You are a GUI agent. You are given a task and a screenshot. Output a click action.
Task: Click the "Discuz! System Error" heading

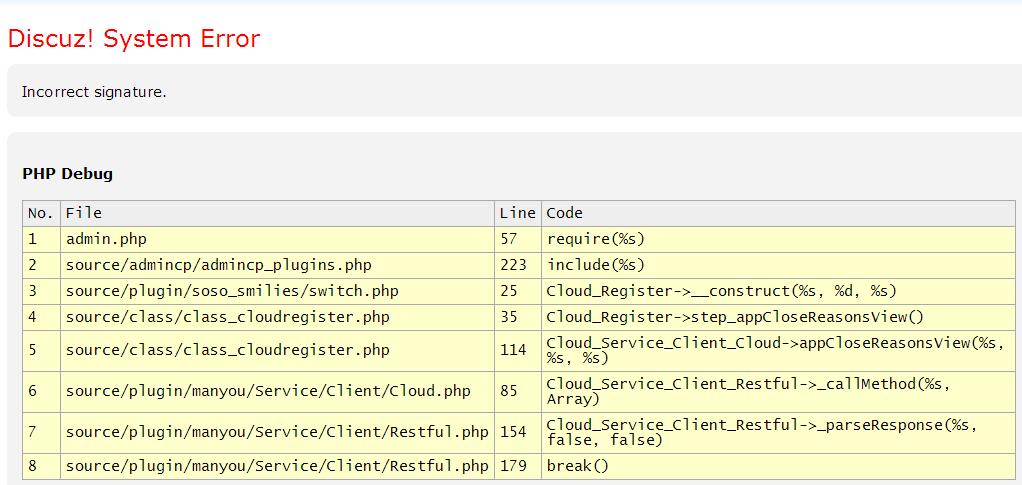click(133, 39)
